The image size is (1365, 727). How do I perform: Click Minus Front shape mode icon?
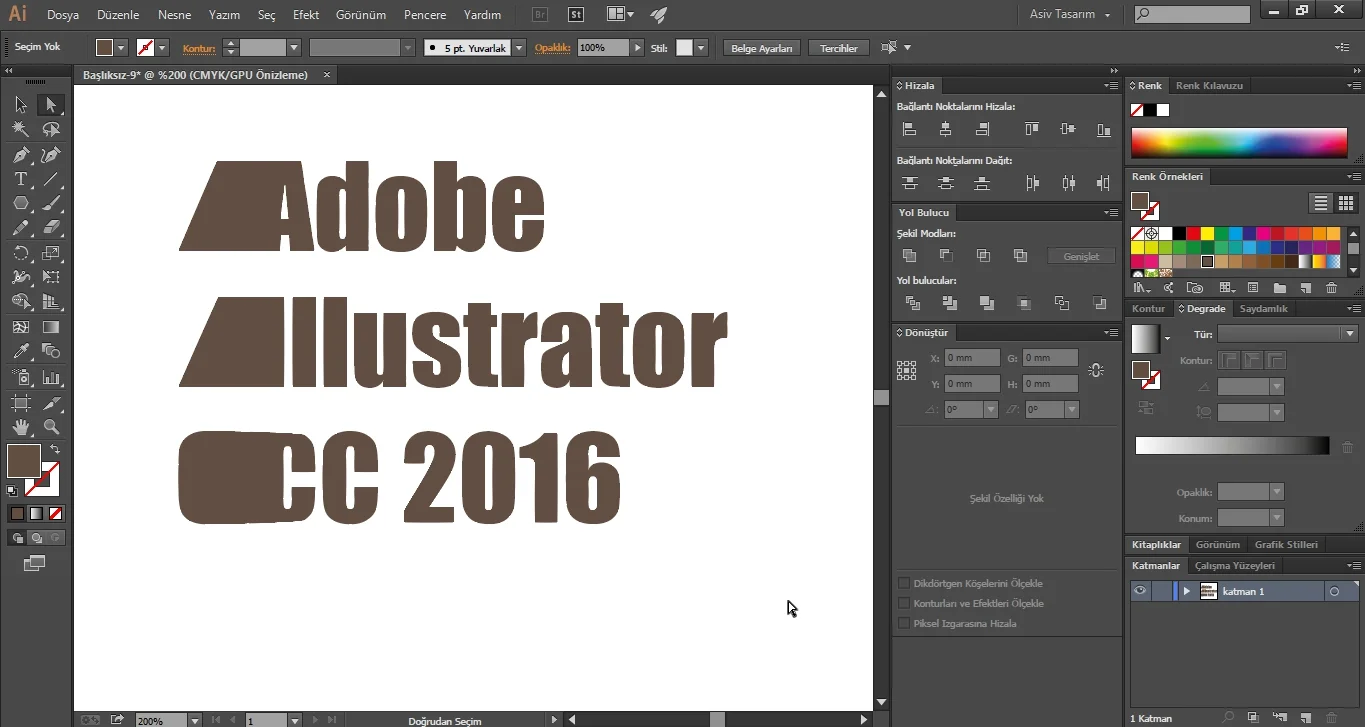coord(946,256)
